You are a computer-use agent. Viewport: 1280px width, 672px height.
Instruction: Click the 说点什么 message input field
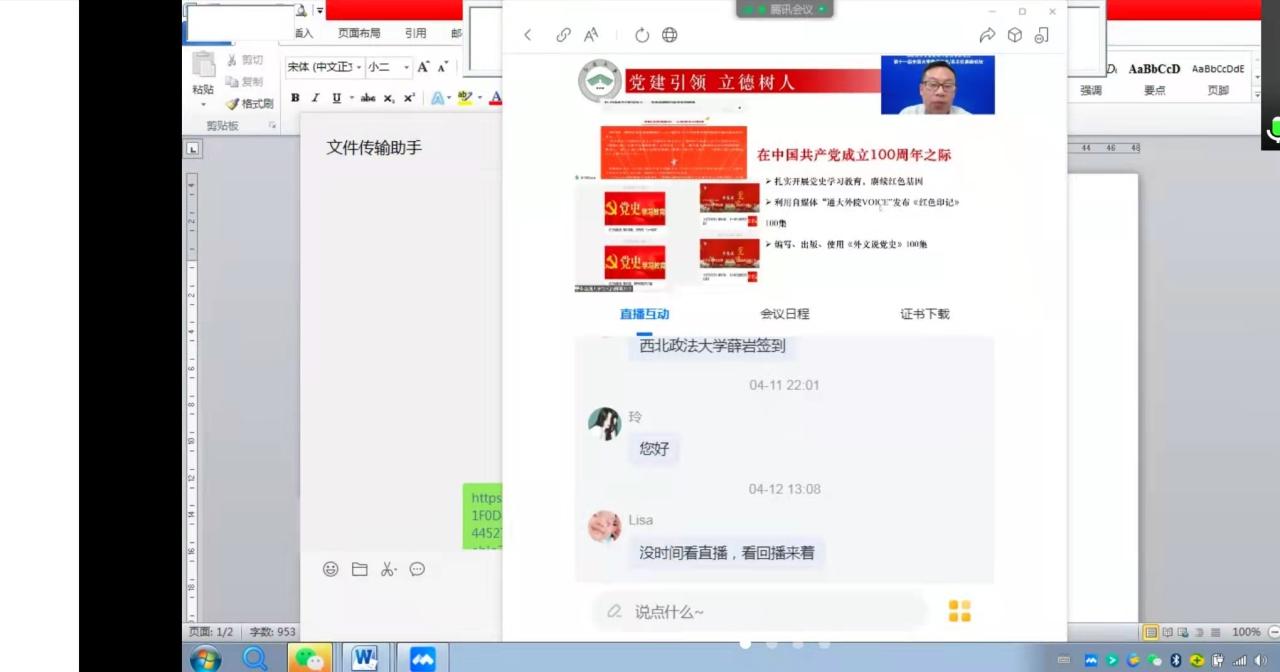click(760, 611)
